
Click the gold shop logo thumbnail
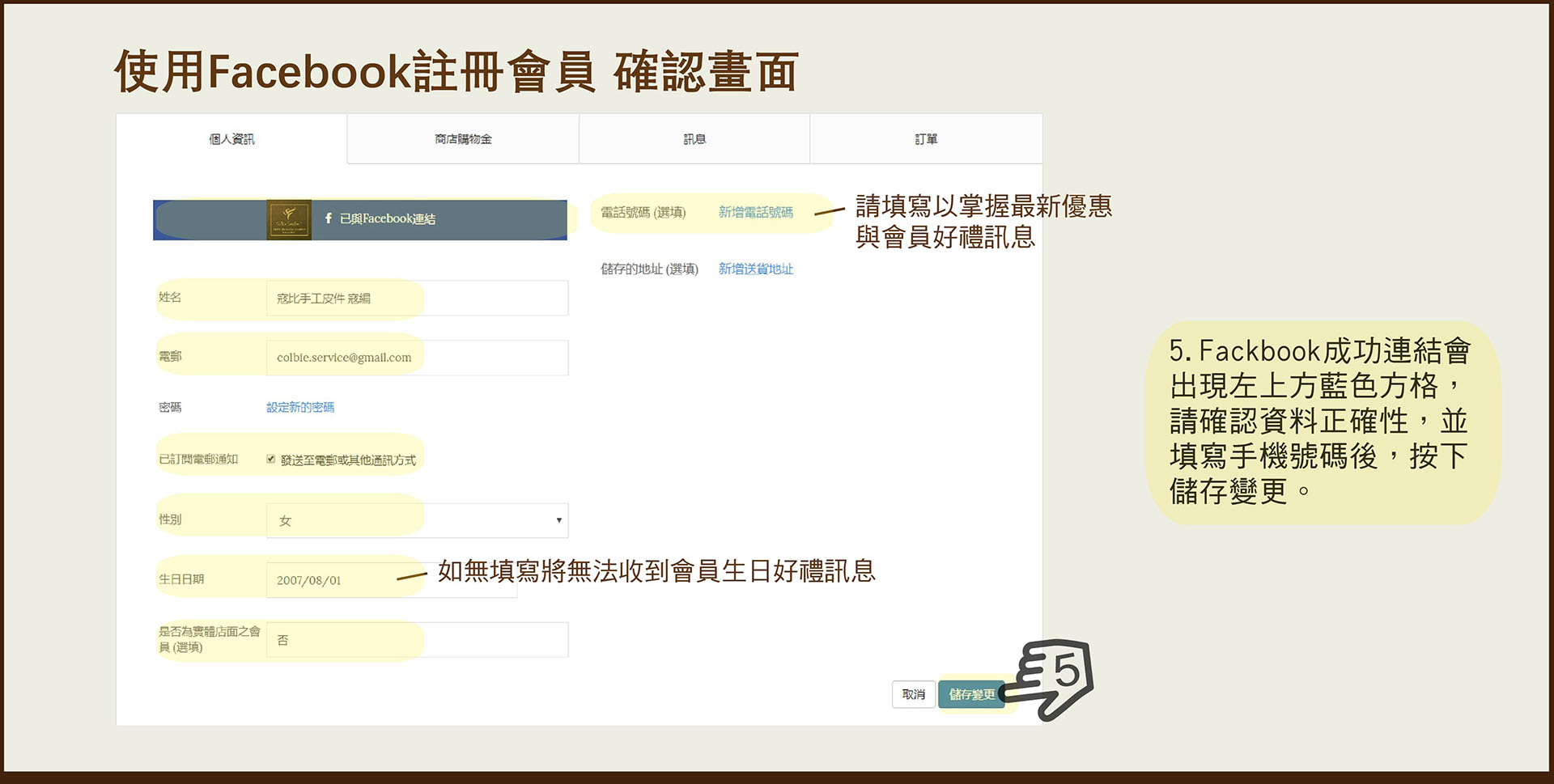coord(289,219)
